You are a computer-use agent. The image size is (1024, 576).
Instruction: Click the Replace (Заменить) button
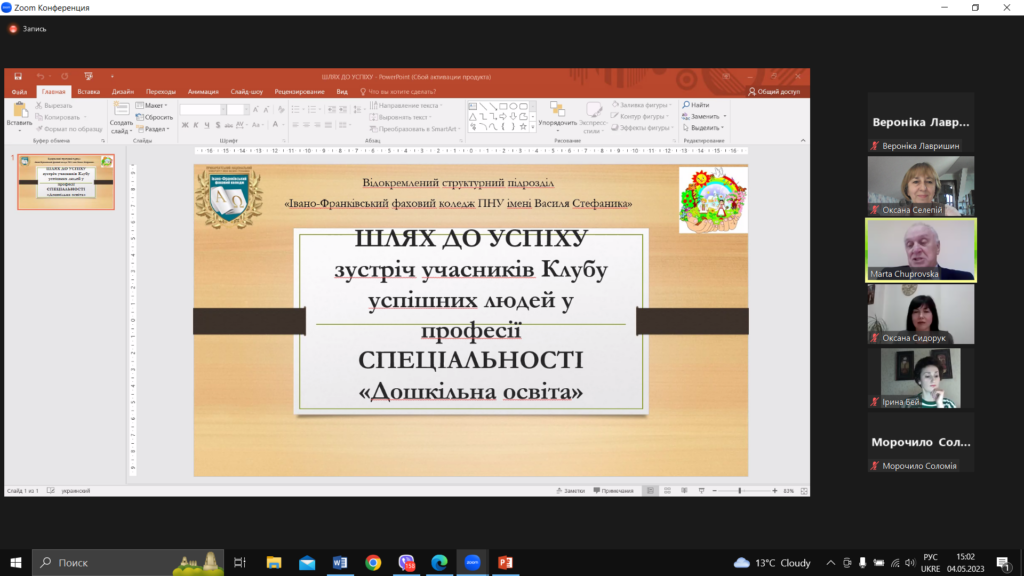[x=705, y=116]
